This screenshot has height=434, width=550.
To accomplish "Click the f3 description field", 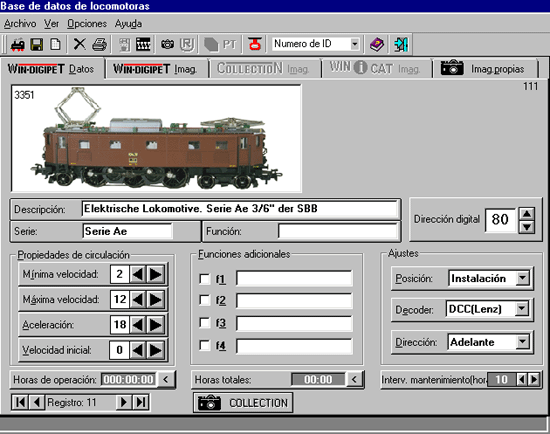I will [294, 323].
